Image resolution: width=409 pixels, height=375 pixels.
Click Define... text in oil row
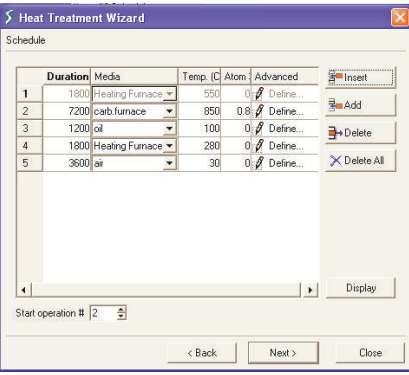click(286, 129)
